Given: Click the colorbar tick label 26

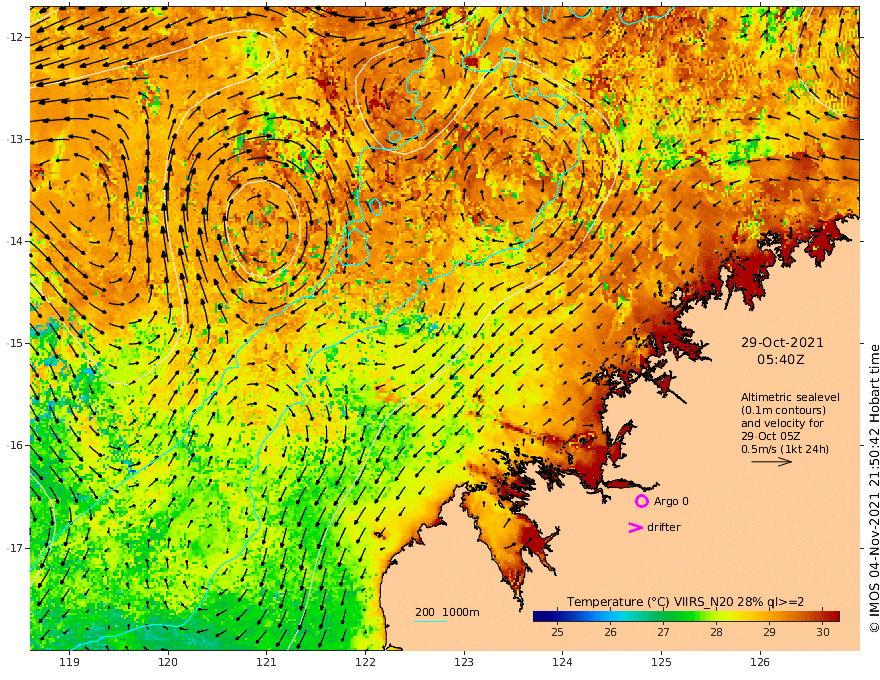Looking at the screenshot, I should tap(611, 632).
